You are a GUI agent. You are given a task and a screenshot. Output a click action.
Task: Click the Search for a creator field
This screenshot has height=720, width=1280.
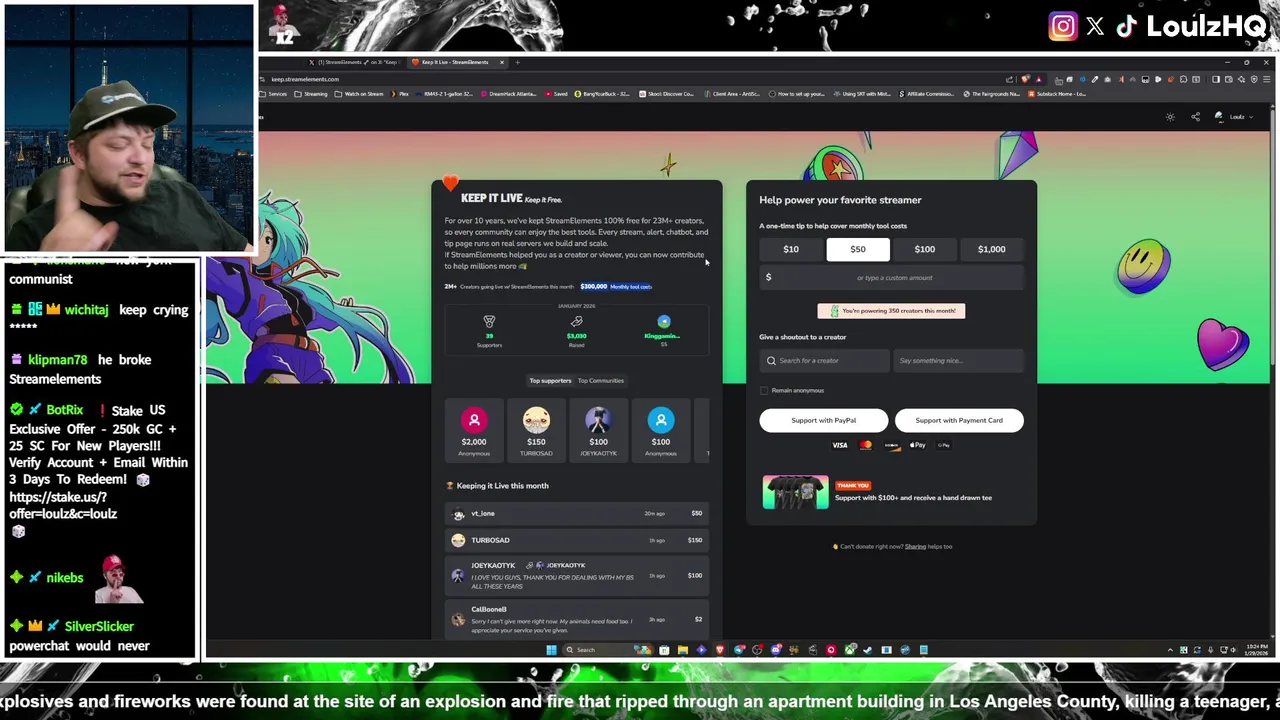click(x=824, y=360)
